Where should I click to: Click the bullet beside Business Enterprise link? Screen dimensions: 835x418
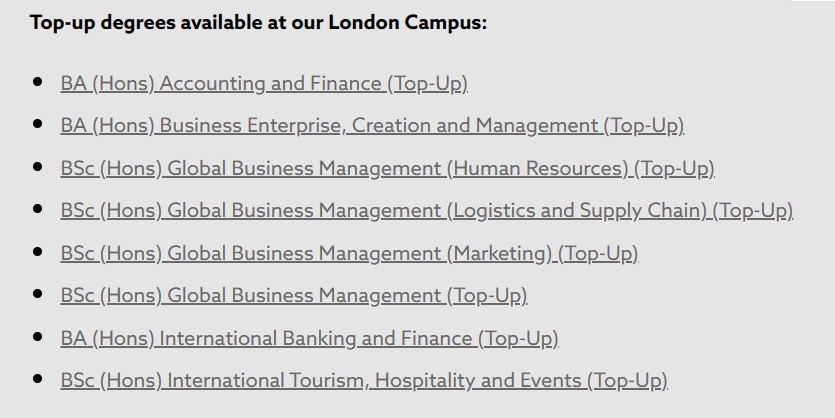pos(38,124)
